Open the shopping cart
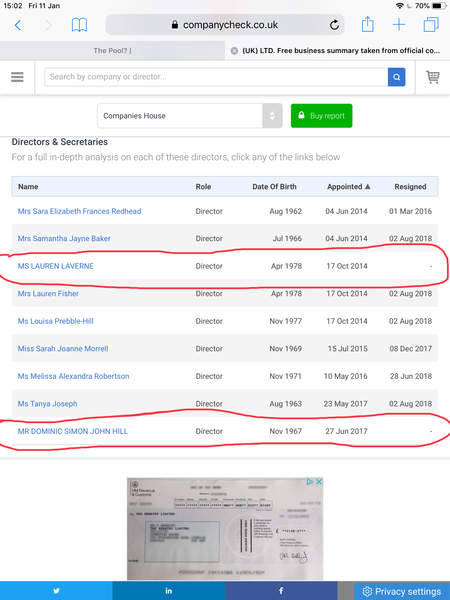 pos(433,77)
